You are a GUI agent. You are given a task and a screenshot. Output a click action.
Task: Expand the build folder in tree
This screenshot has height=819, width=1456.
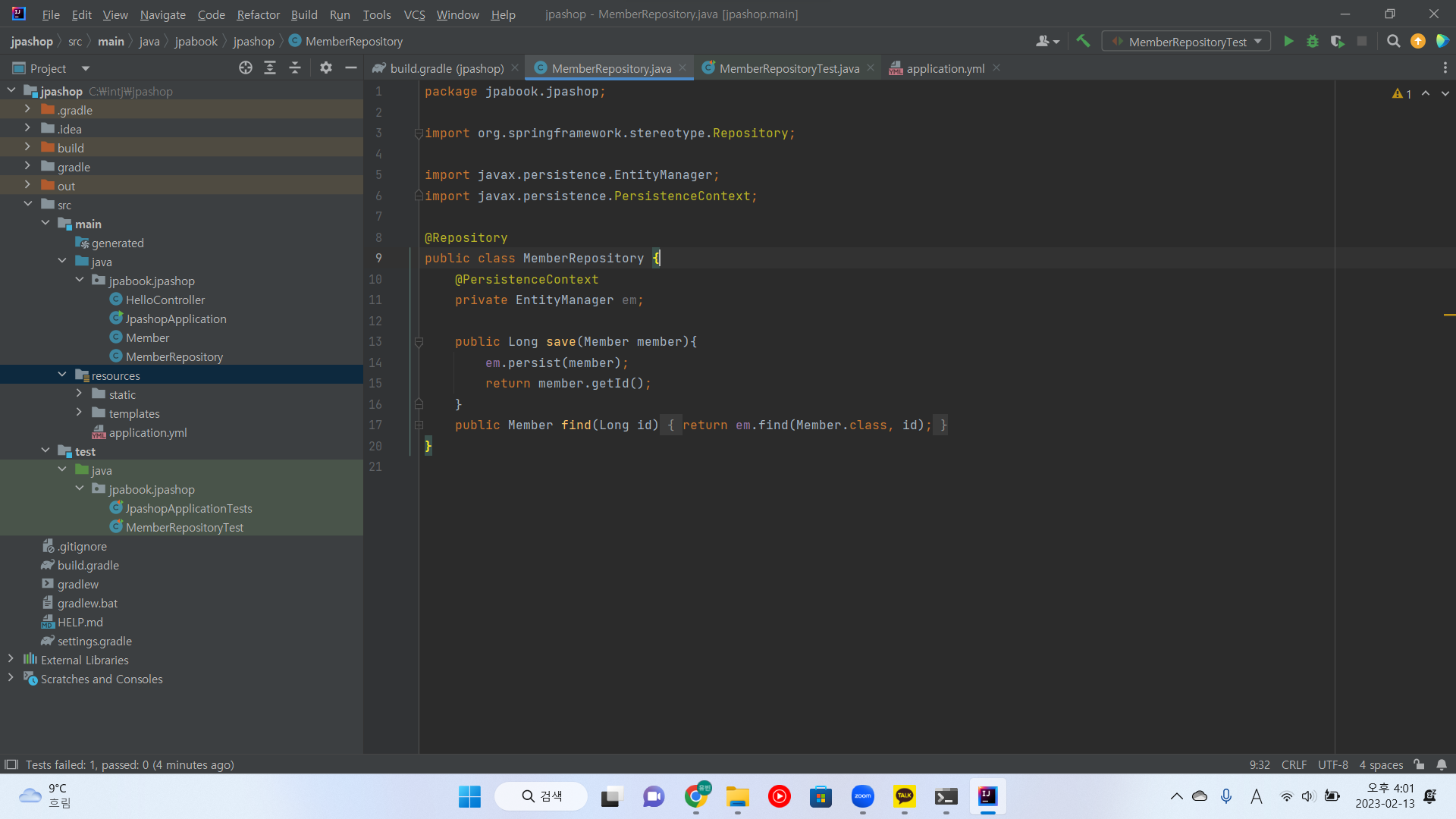27,148
